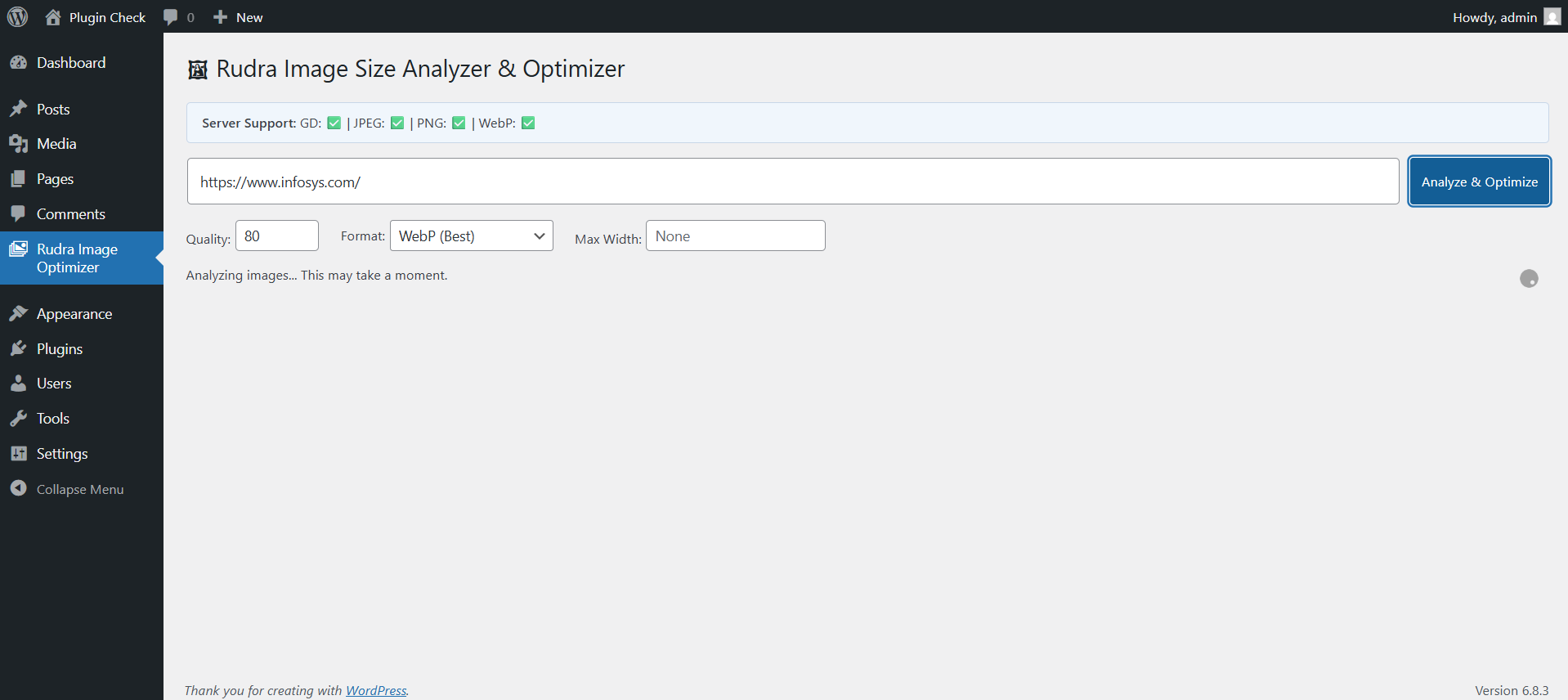Viewport: 1568px width, 700px height.
Task: Click the PNG support checkmark
Action: click(459, 123)
